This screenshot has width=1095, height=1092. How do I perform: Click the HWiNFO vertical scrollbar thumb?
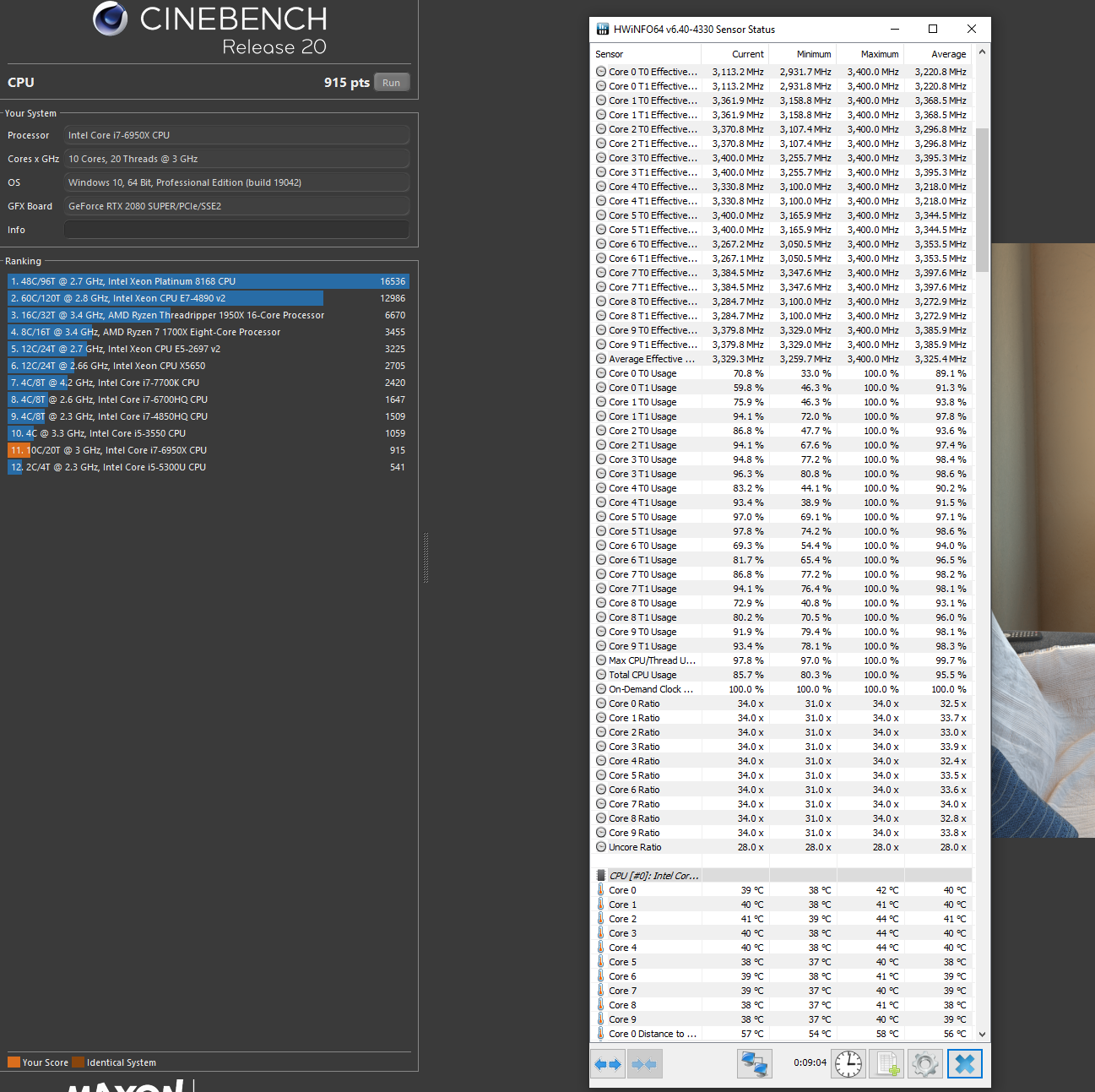(982, 200)
